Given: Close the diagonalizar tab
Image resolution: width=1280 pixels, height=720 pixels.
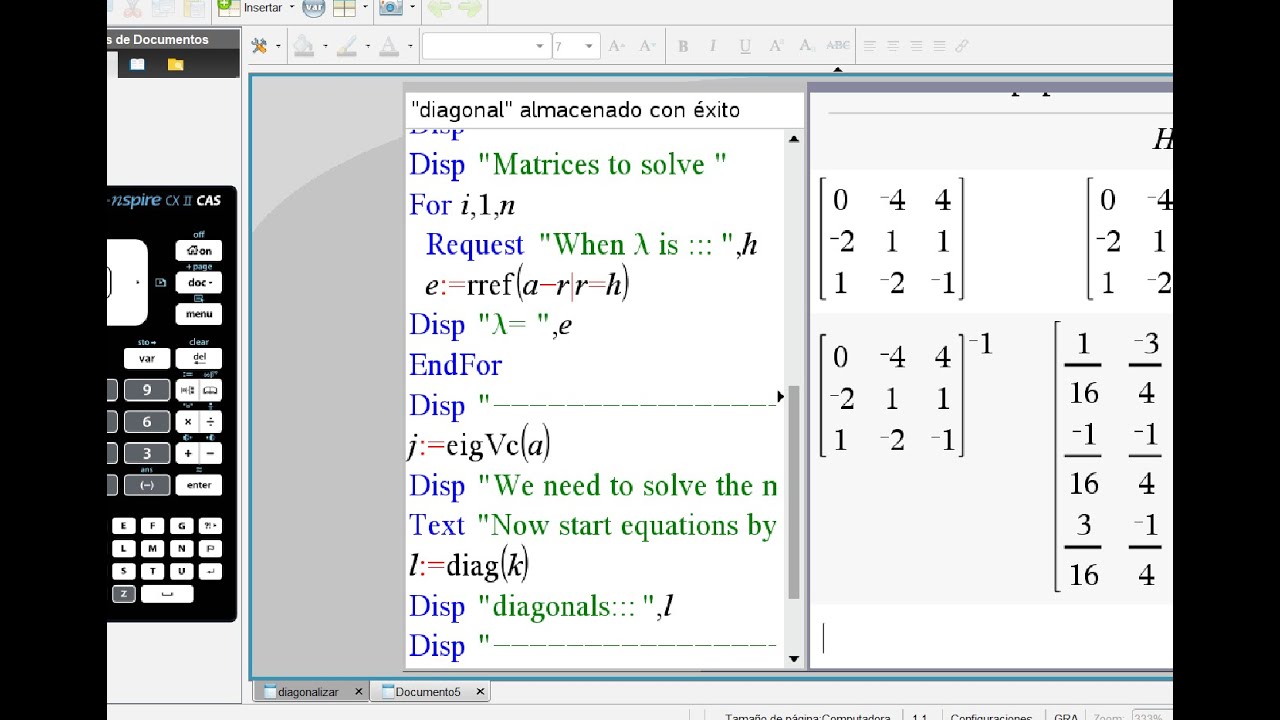Looking at the screenshot, I should (x=358, y=691).
